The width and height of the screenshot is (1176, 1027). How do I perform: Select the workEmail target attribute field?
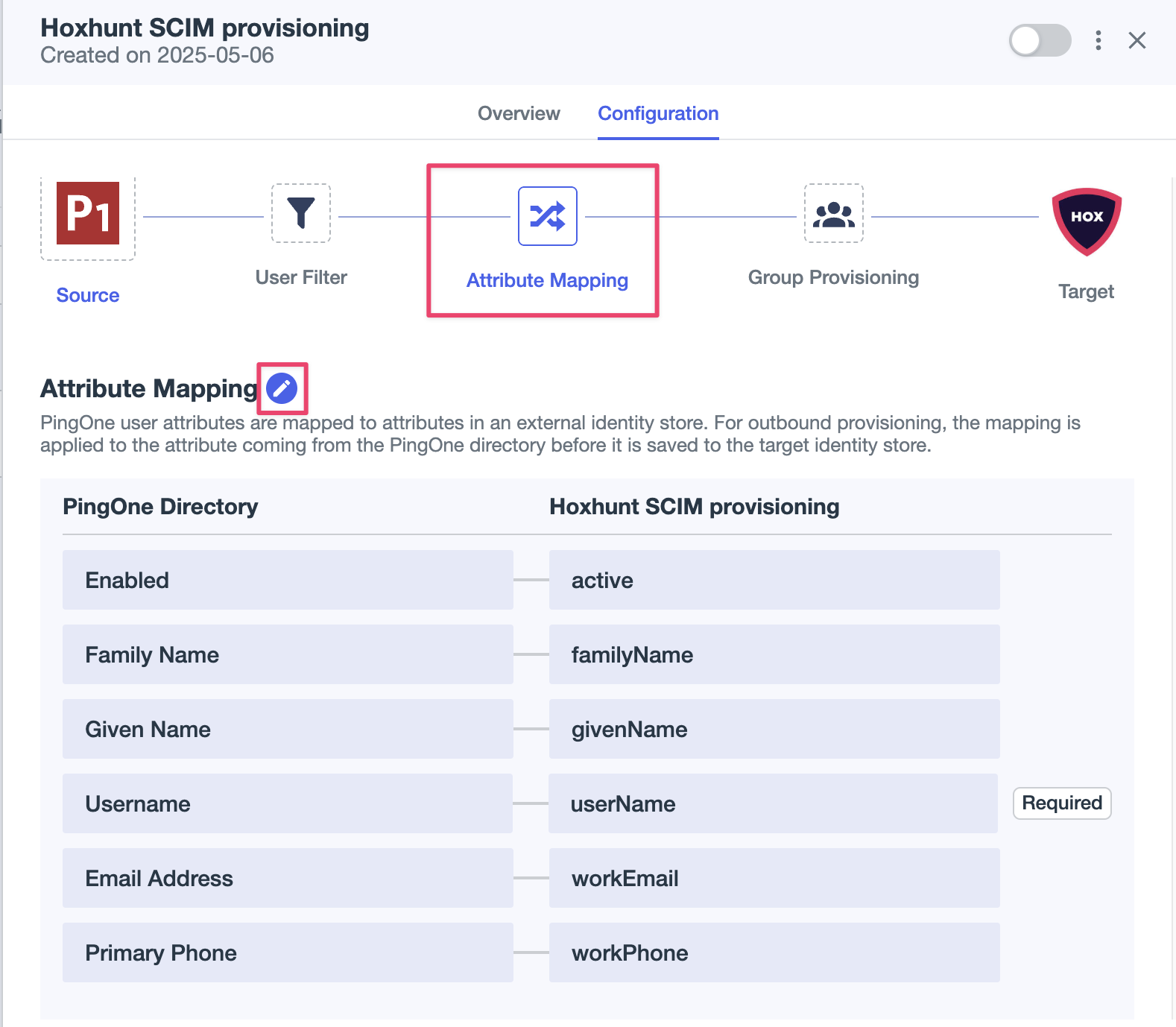(774, 878)
